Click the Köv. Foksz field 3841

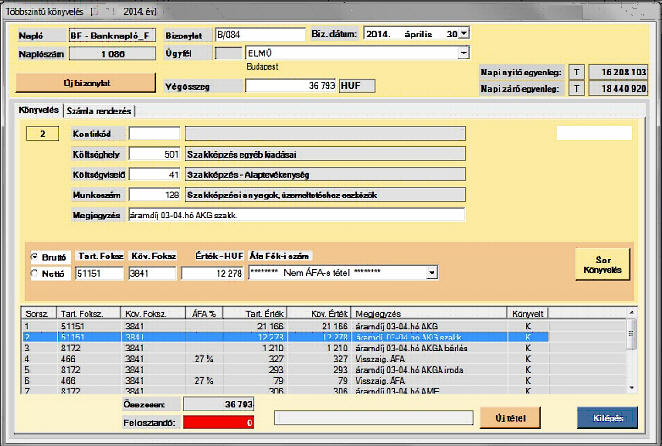[x=152, y=273]
